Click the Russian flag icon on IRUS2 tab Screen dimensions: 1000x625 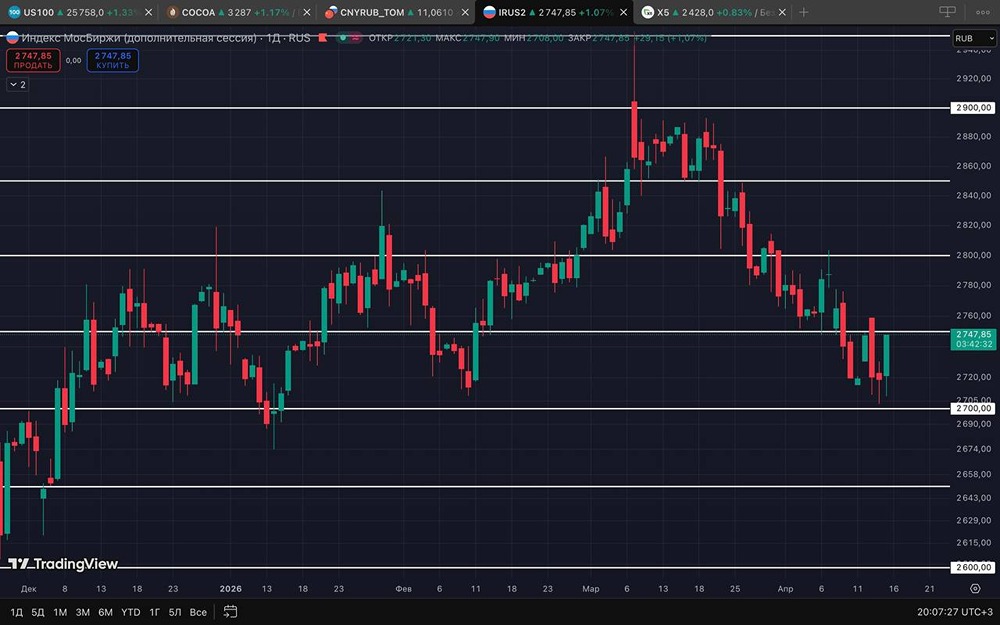coord(490,12)
